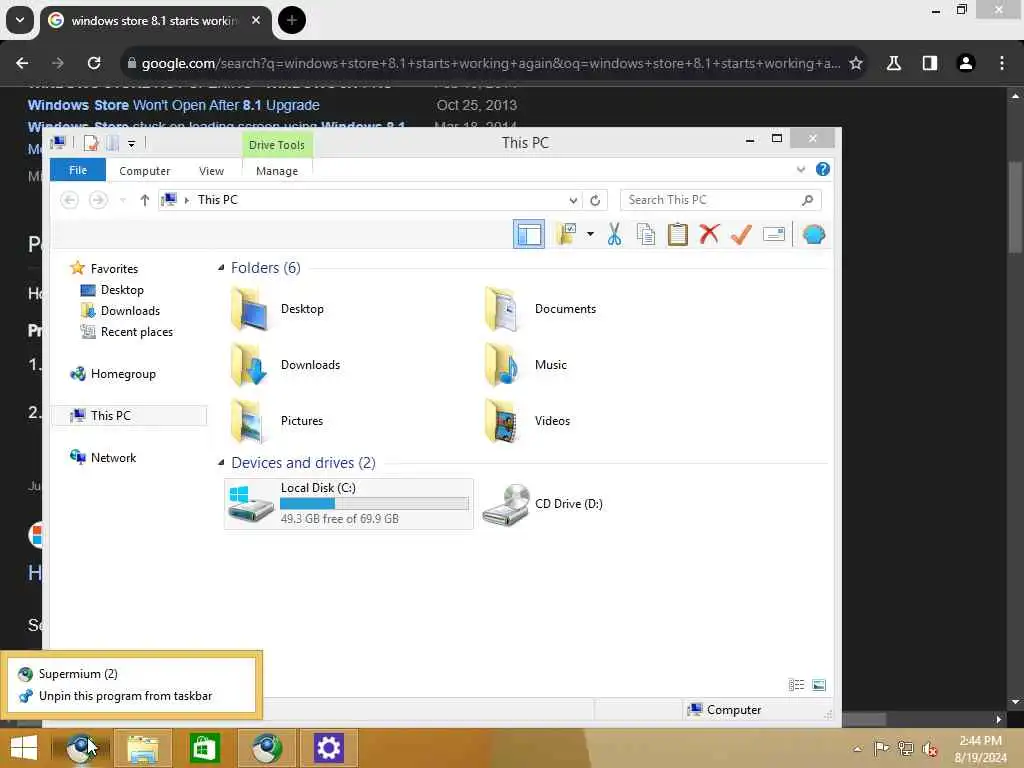Click the Properties quick access icon

(91, 143)
